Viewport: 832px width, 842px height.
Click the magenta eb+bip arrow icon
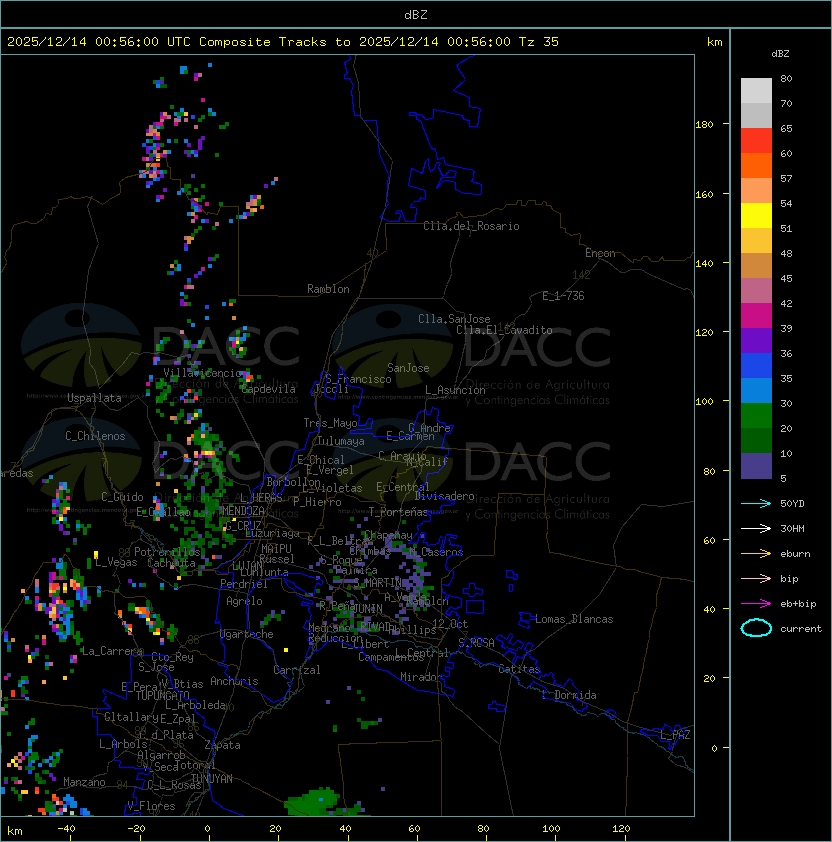(756, 604)
